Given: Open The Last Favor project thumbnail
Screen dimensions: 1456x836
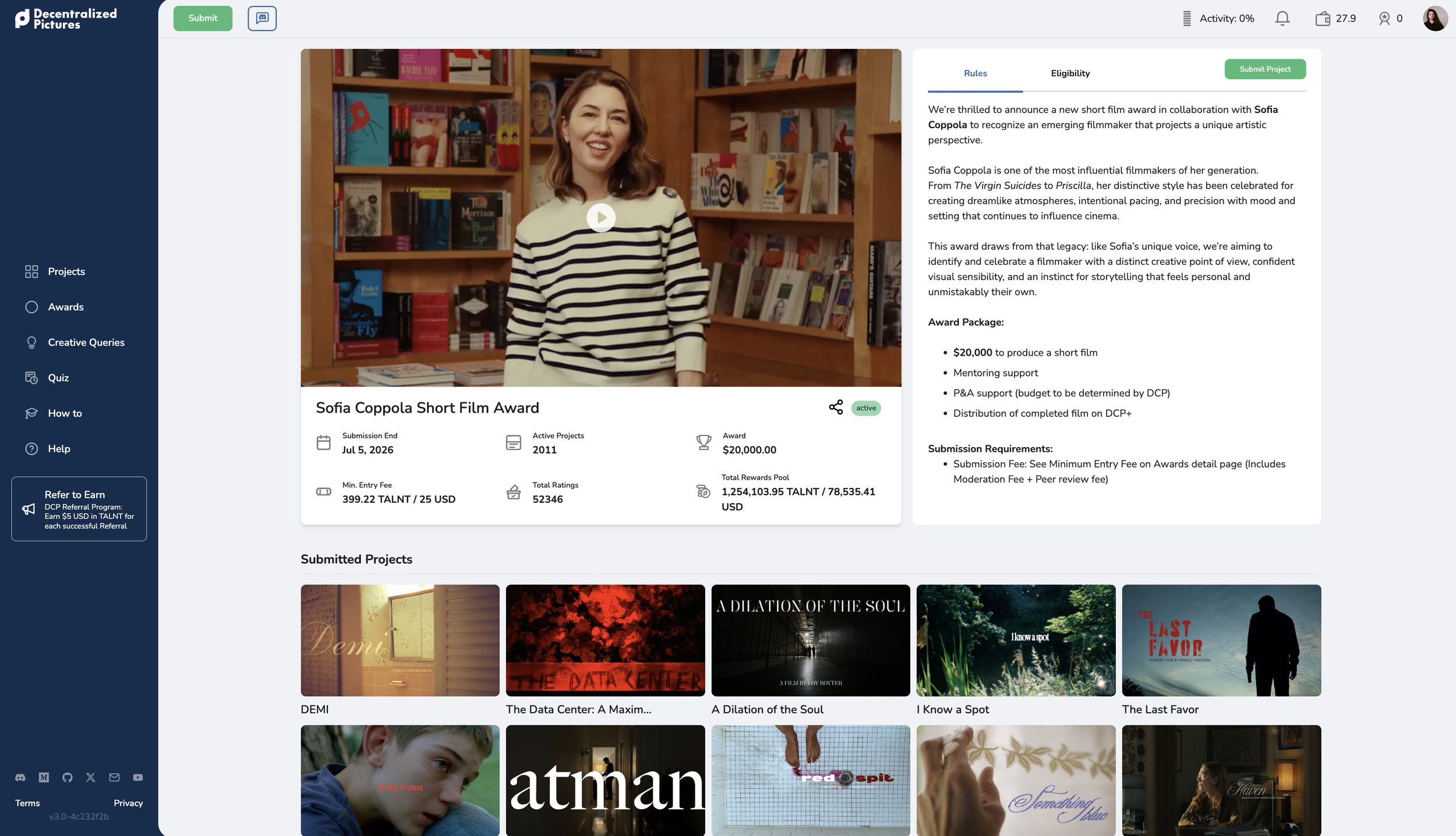Looking at the screenshot, I should pos(1222,640).
